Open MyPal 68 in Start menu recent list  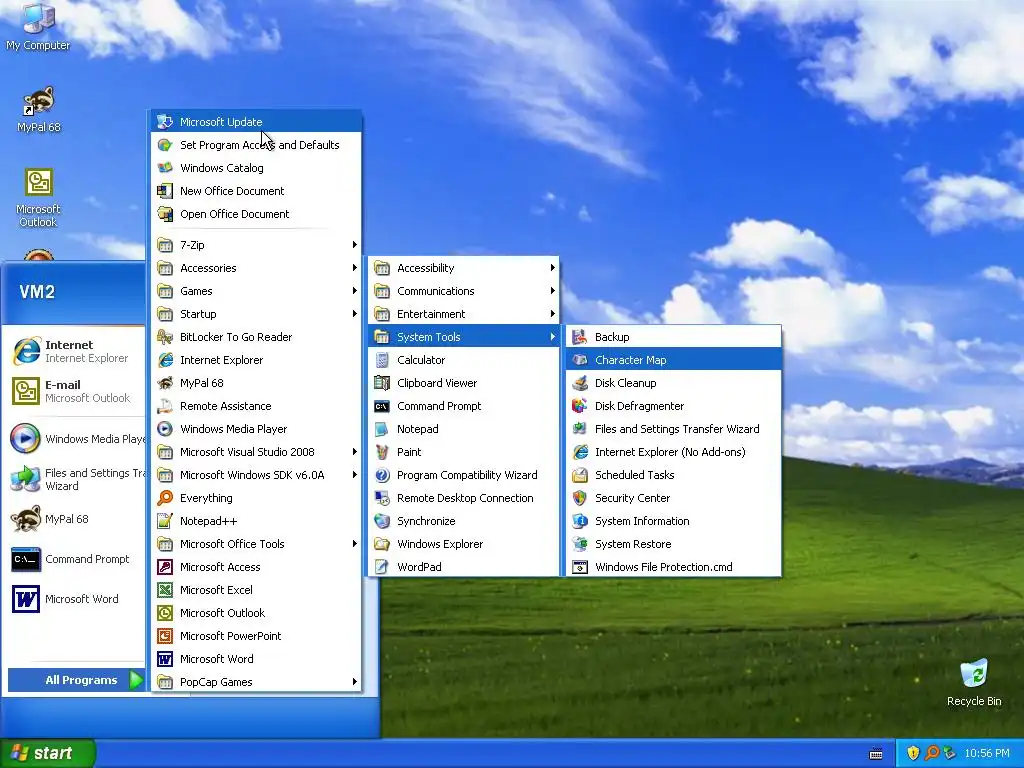click(x=76, y=519)
